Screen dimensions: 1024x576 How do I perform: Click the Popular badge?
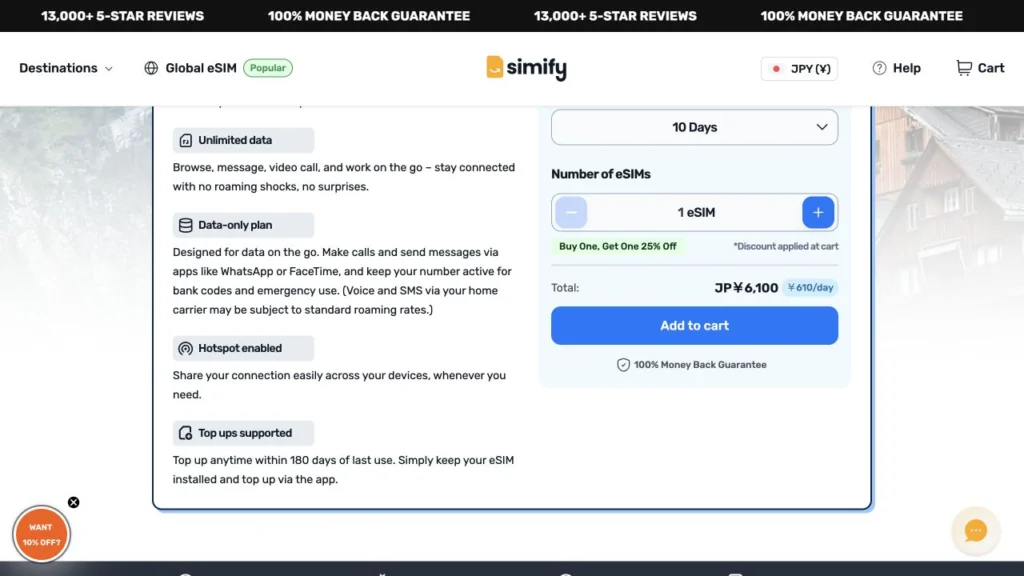click(268, 68)
